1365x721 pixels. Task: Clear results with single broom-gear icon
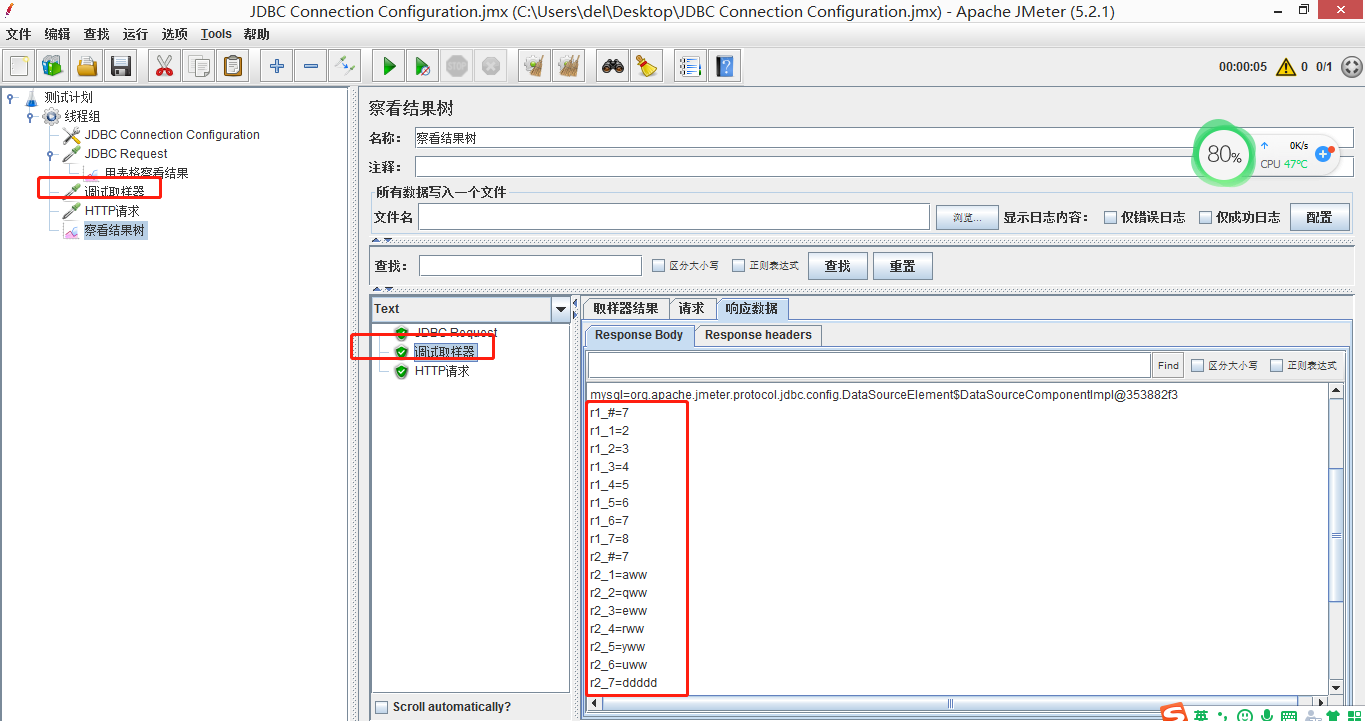tap(535, 67)
